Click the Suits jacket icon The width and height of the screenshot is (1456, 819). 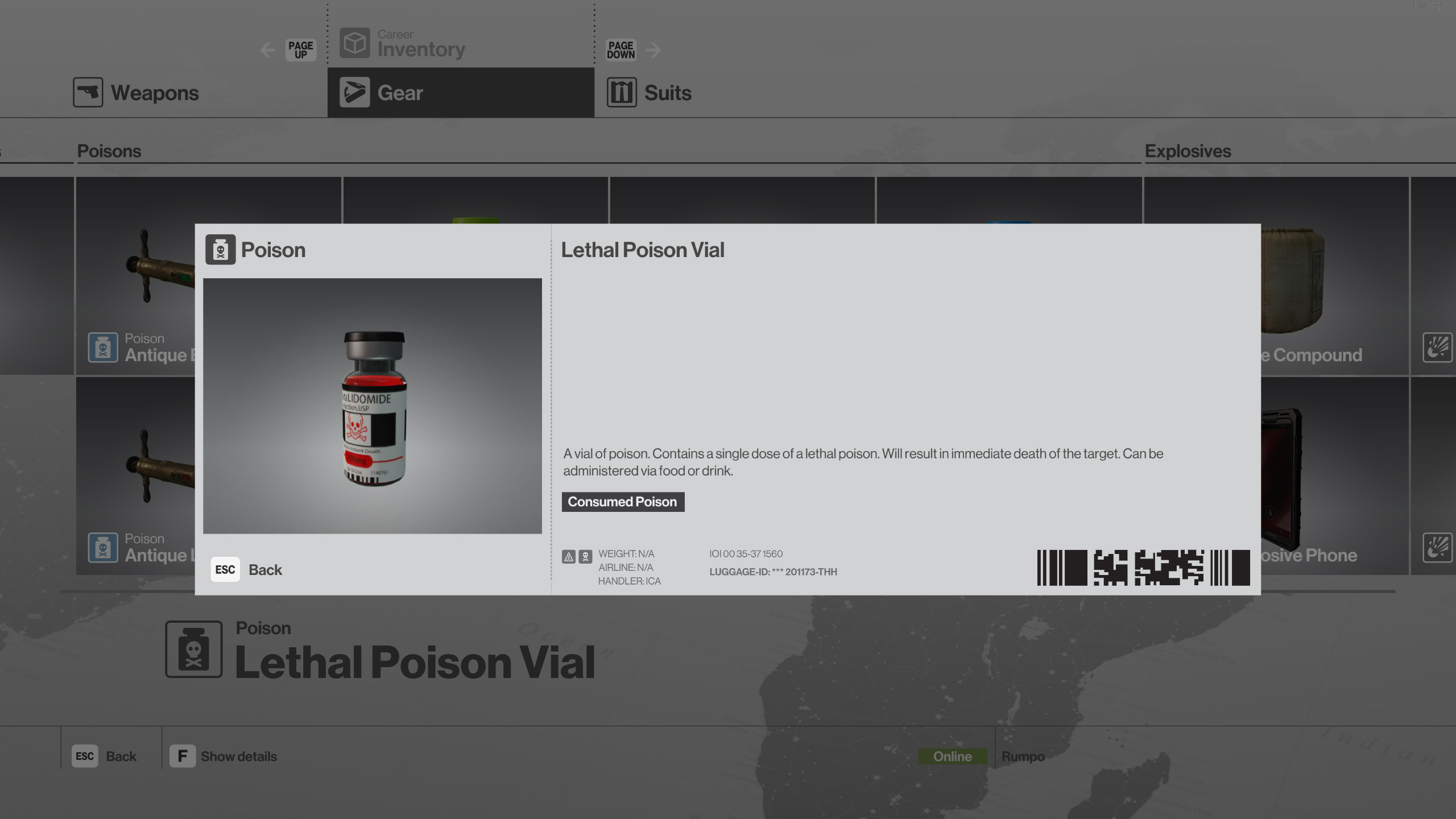coord(622,92)
